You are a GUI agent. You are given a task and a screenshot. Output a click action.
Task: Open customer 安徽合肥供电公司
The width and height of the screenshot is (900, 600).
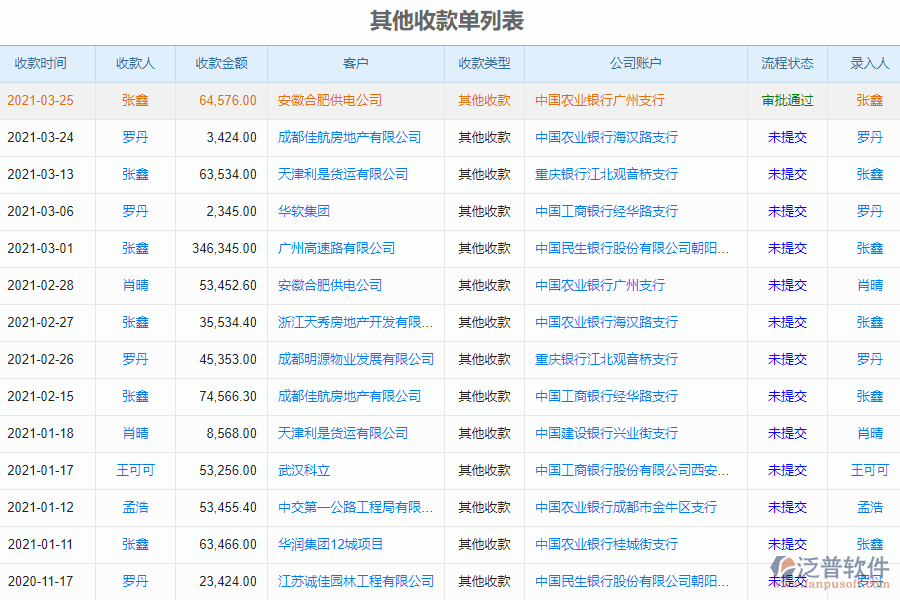[x=328, y=100]
